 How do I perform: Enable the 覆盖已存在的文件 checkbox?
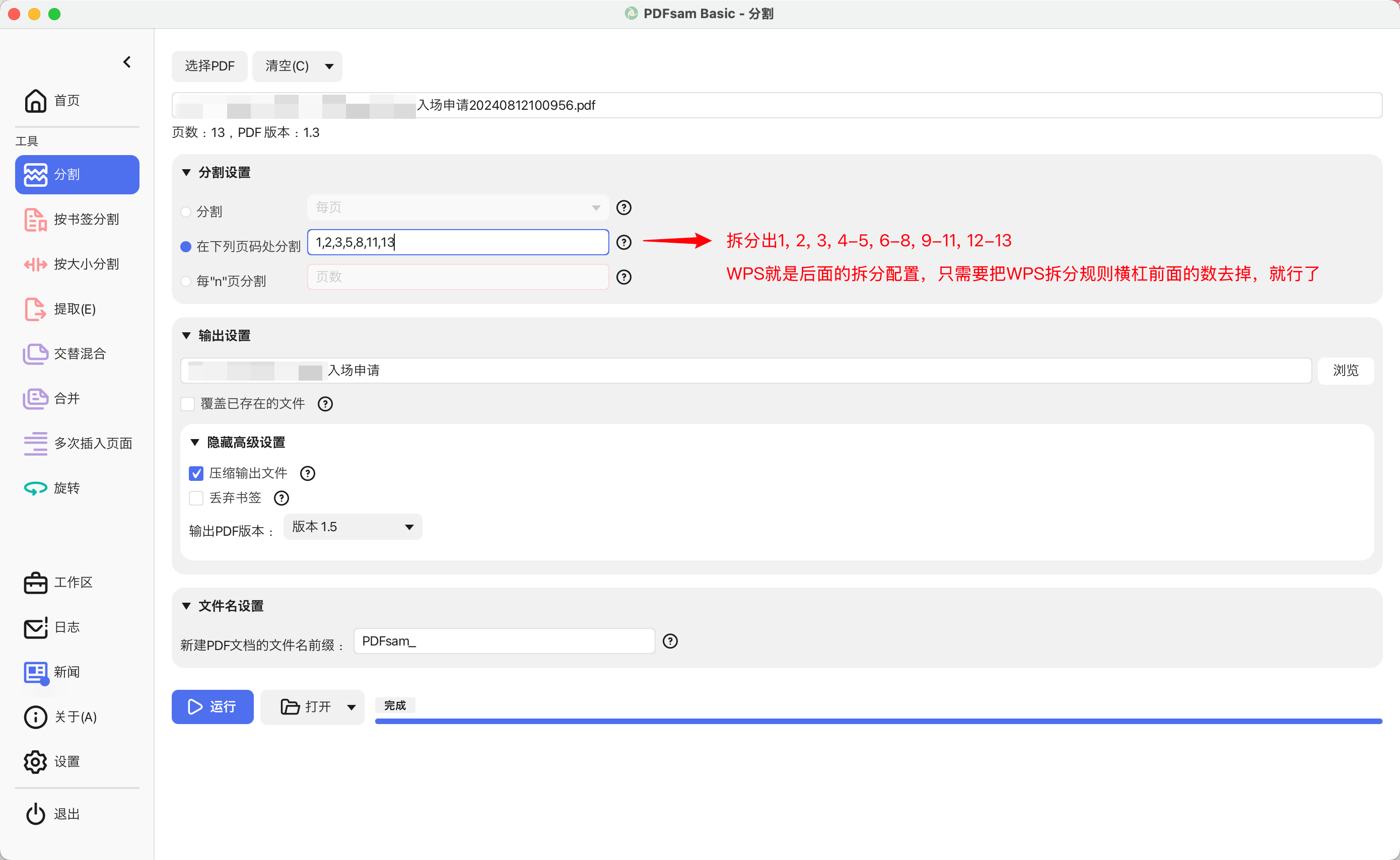coord(188,404)
